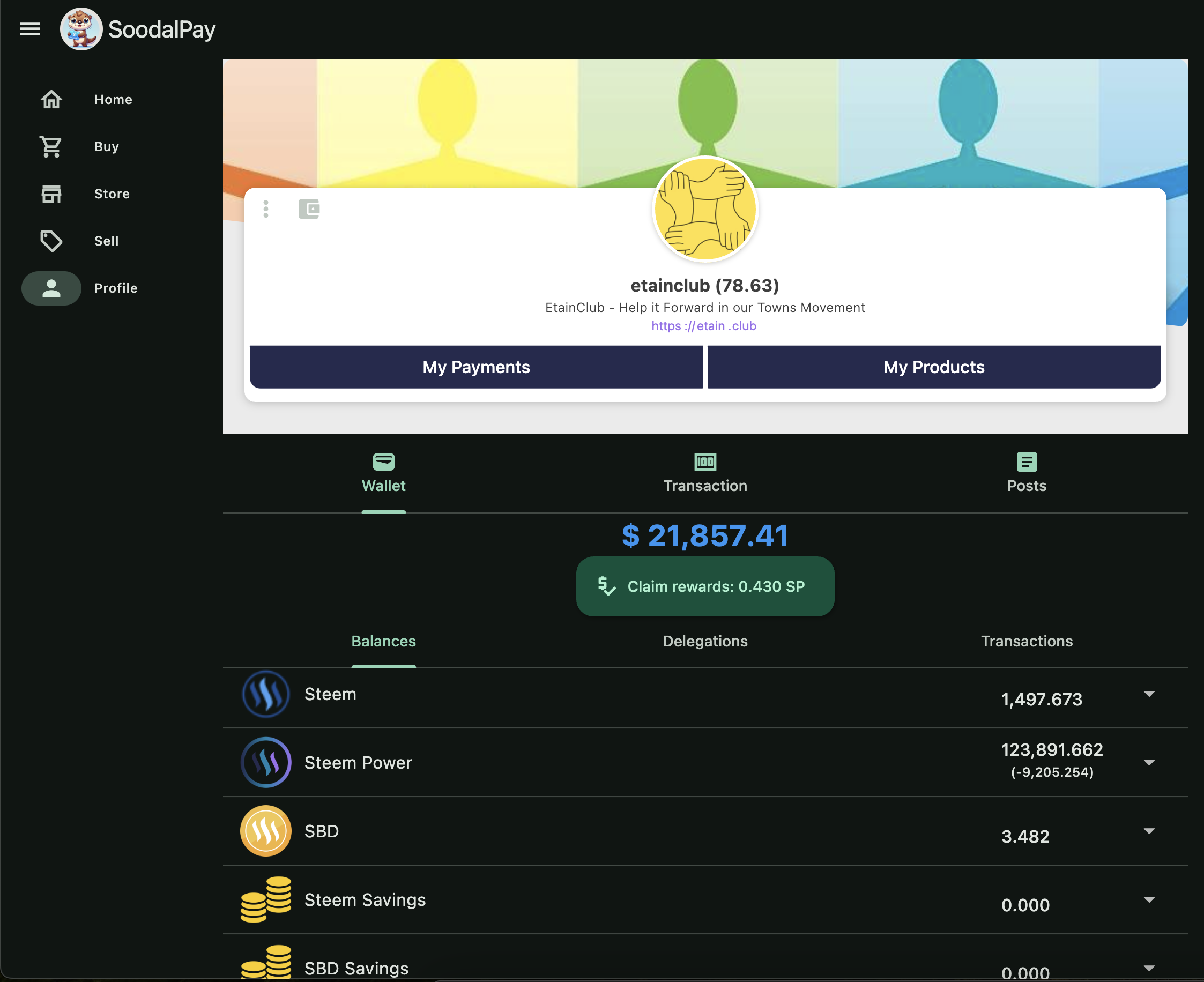Click the dollar-check icon on Claim rewards

coord(606,586)
